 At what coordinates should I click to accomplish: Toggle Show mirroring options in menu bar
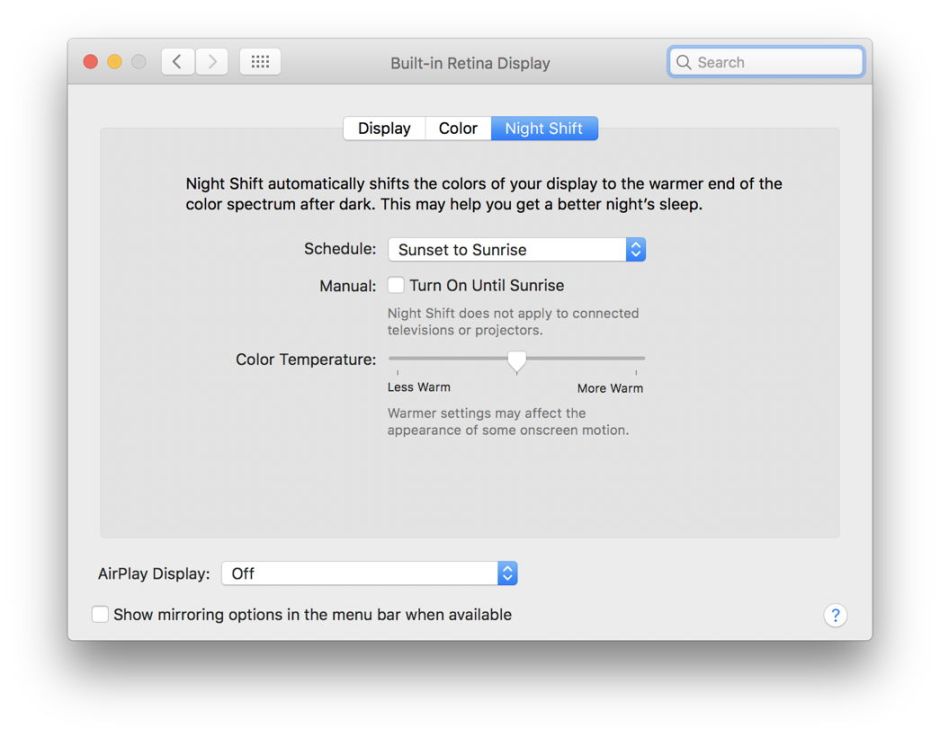(100, 615)
